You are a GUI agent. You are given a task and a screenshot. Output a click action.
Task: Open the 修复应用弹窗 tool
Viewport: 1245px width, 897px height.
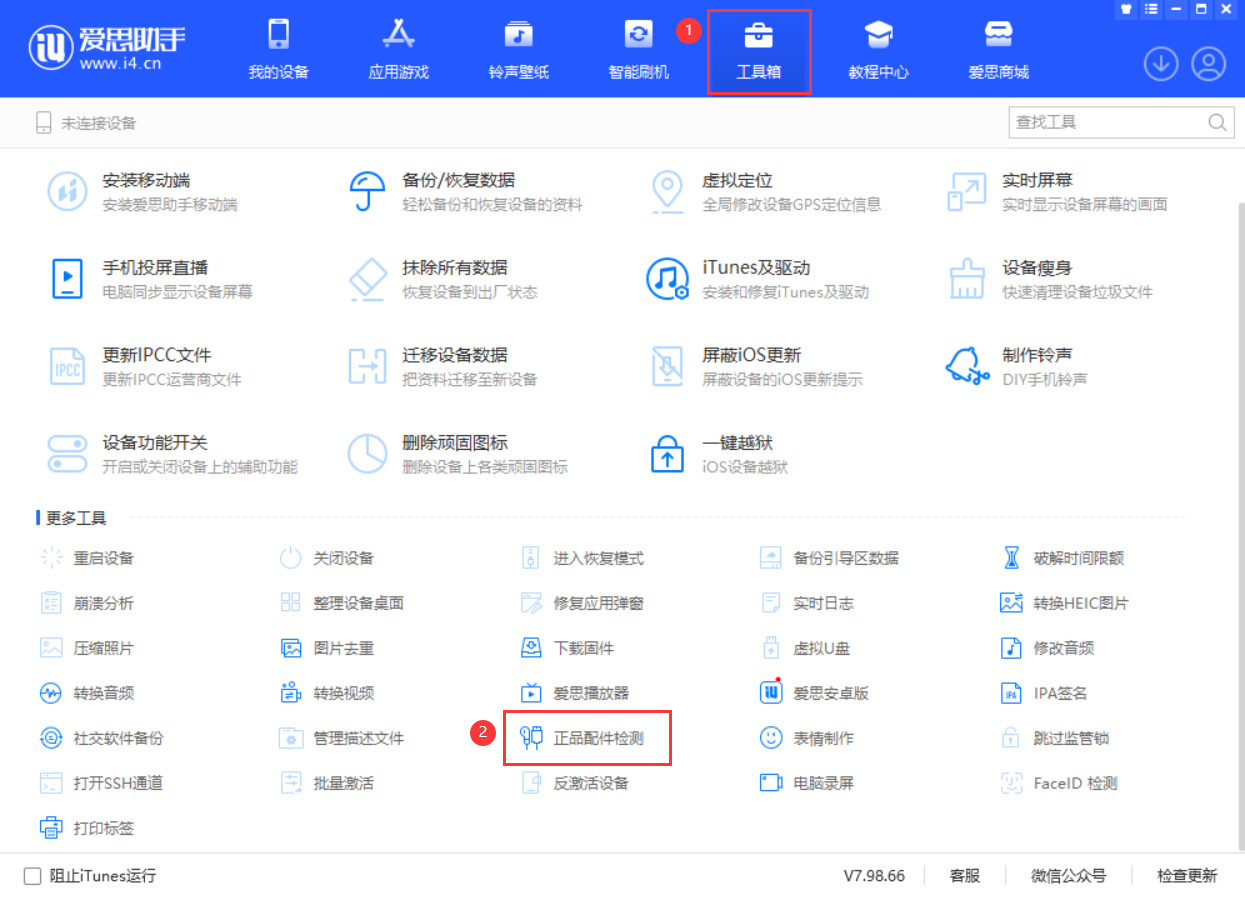pos(583,603)
